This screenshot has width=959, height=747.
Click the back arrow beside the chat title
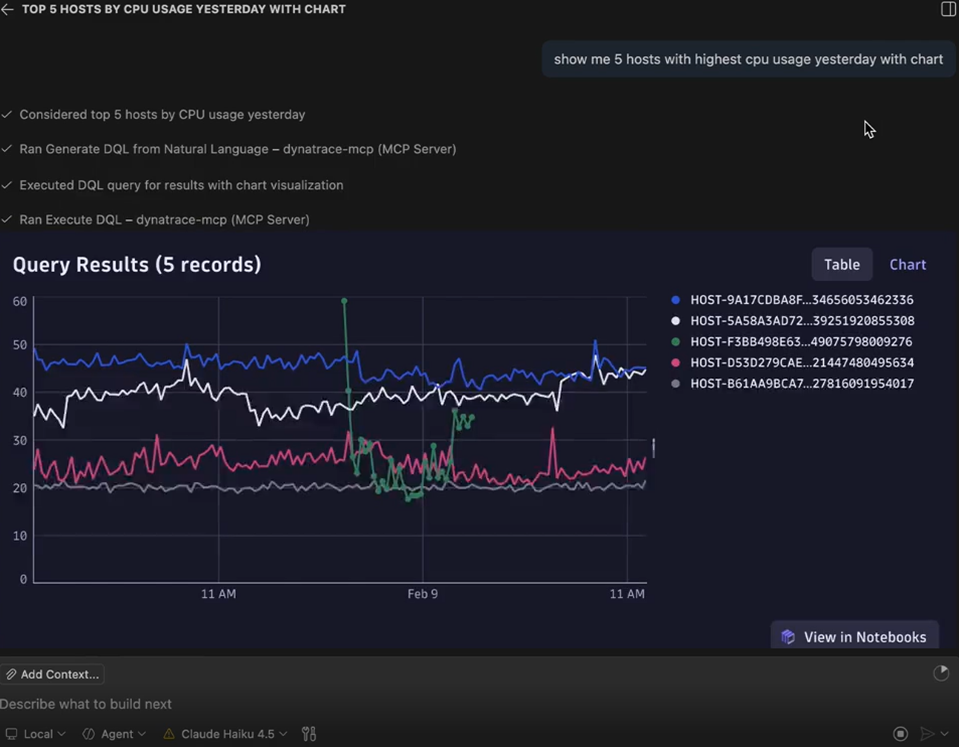click(x=8, y=9)
